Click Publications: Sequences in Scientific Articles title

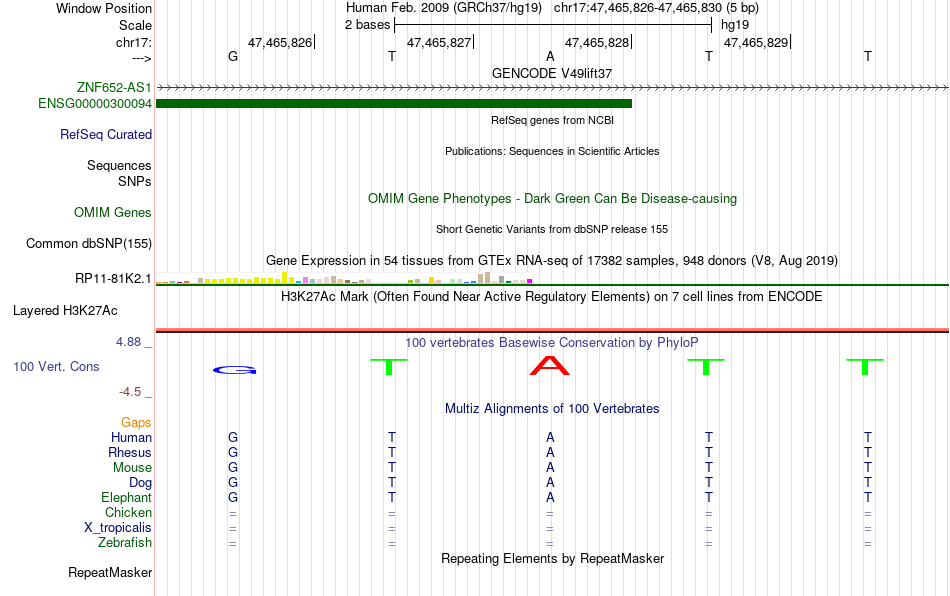tap(552, 151)
